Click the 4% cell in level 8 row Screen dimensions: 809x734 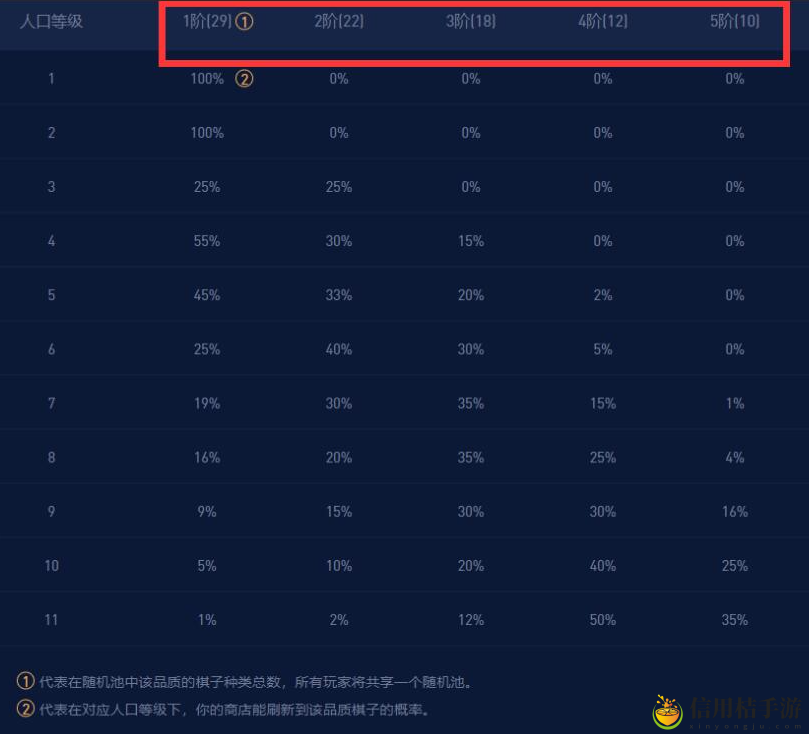click(x=735, y=458)
